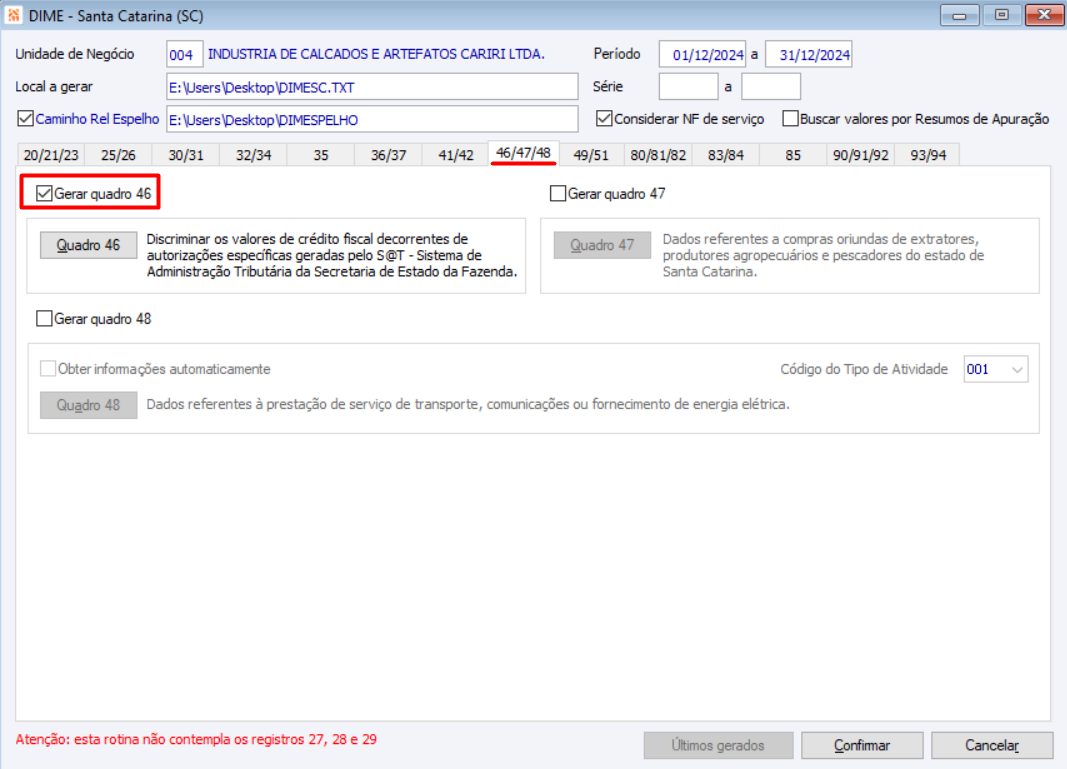Click the second Série input field

[771, 86]
